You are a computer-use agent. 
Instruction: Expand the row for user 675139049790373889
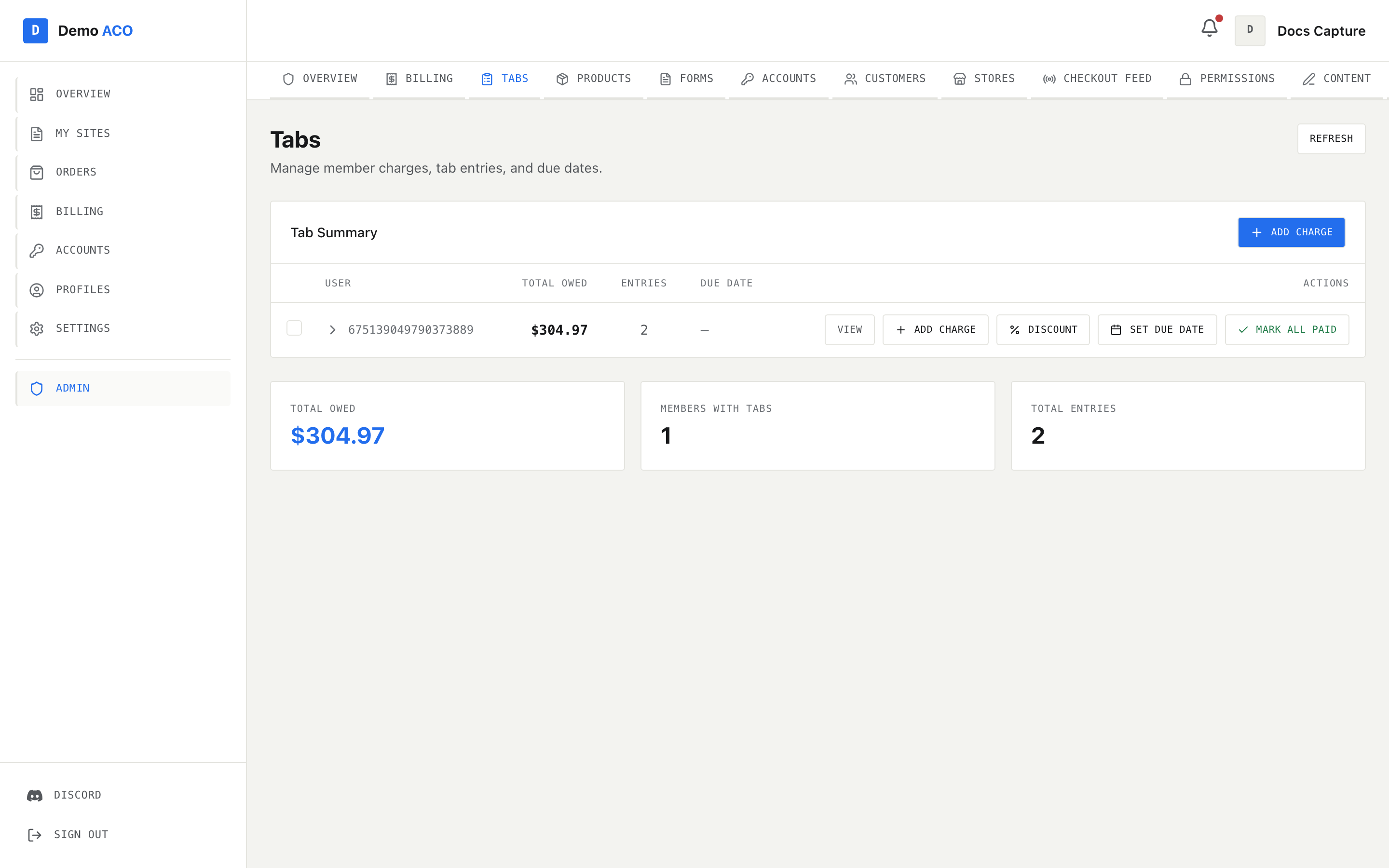[332, 330]
